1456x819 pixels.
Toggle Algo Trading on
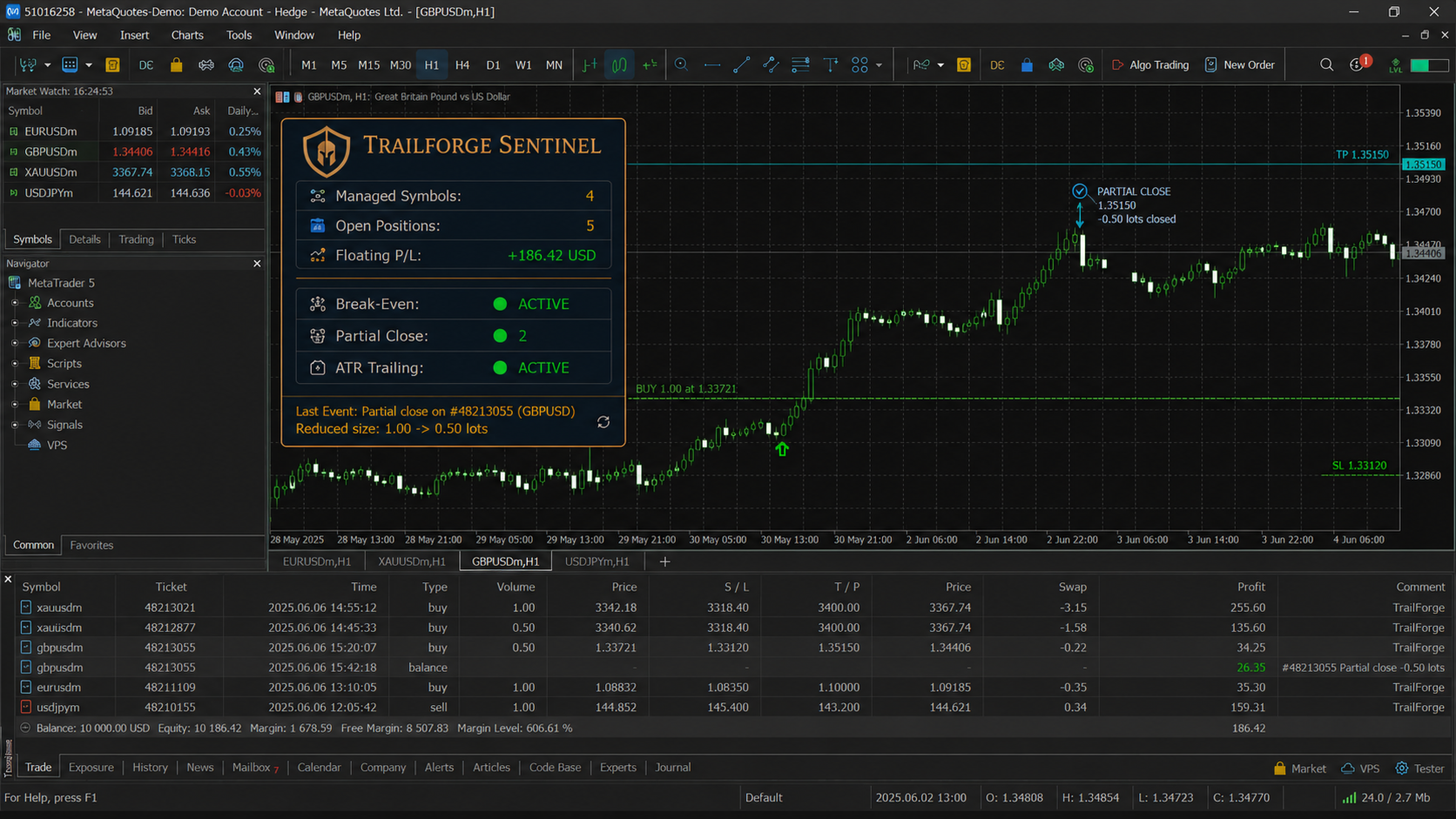pos(1150,65)
